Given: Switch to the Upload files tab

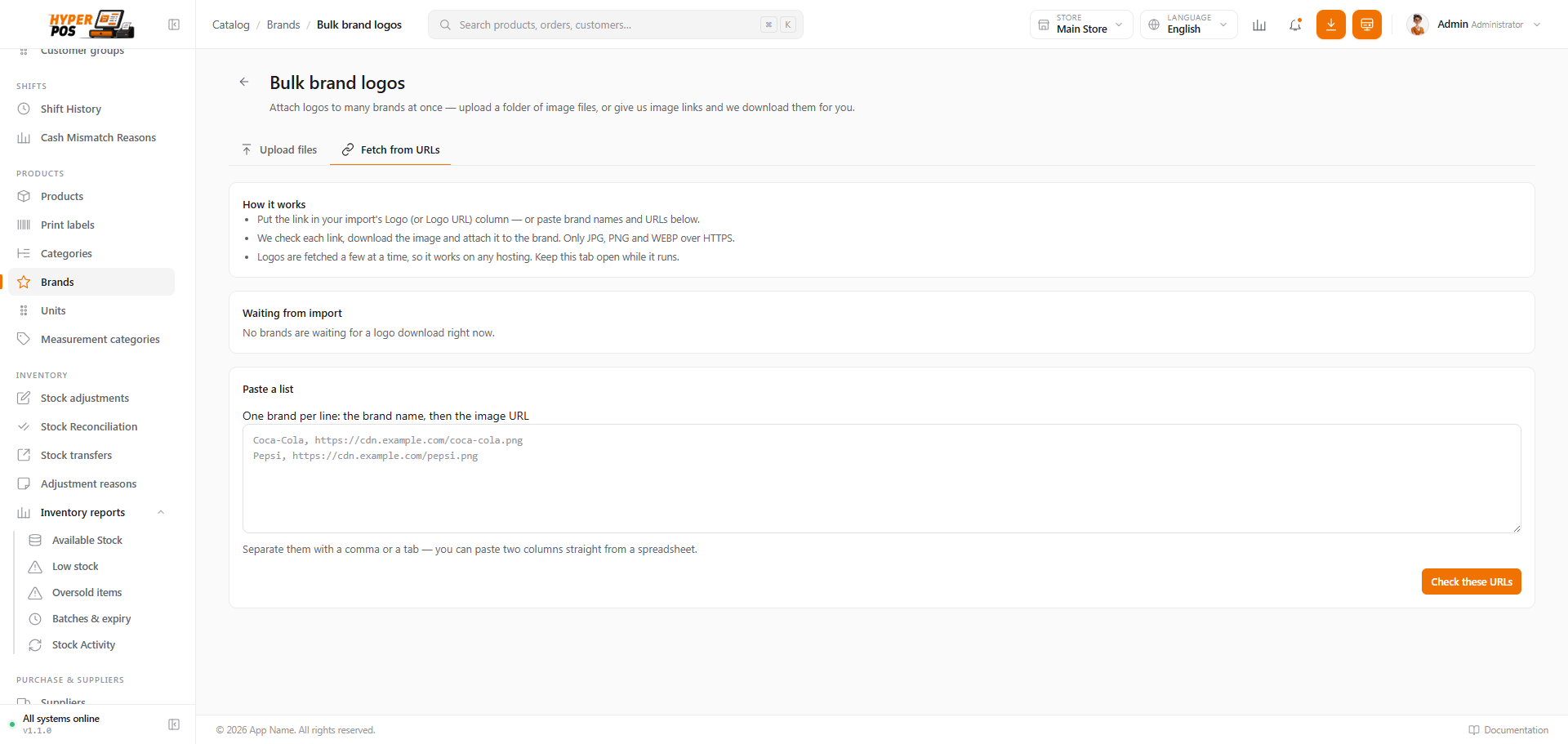Looking at the screenshot, I should click(279, 149).
